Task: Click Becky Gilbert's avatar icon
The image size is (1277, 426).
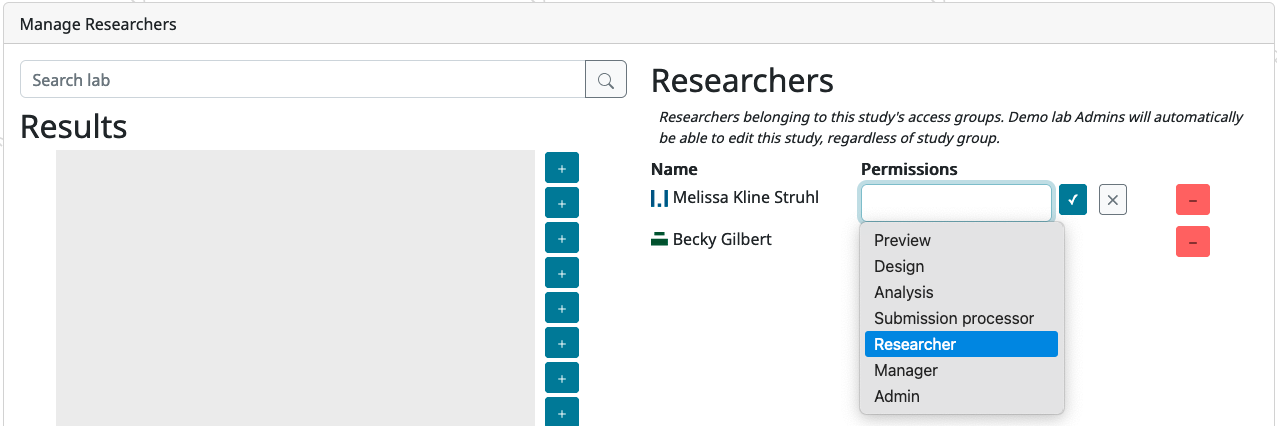Action: pos(659,240)
